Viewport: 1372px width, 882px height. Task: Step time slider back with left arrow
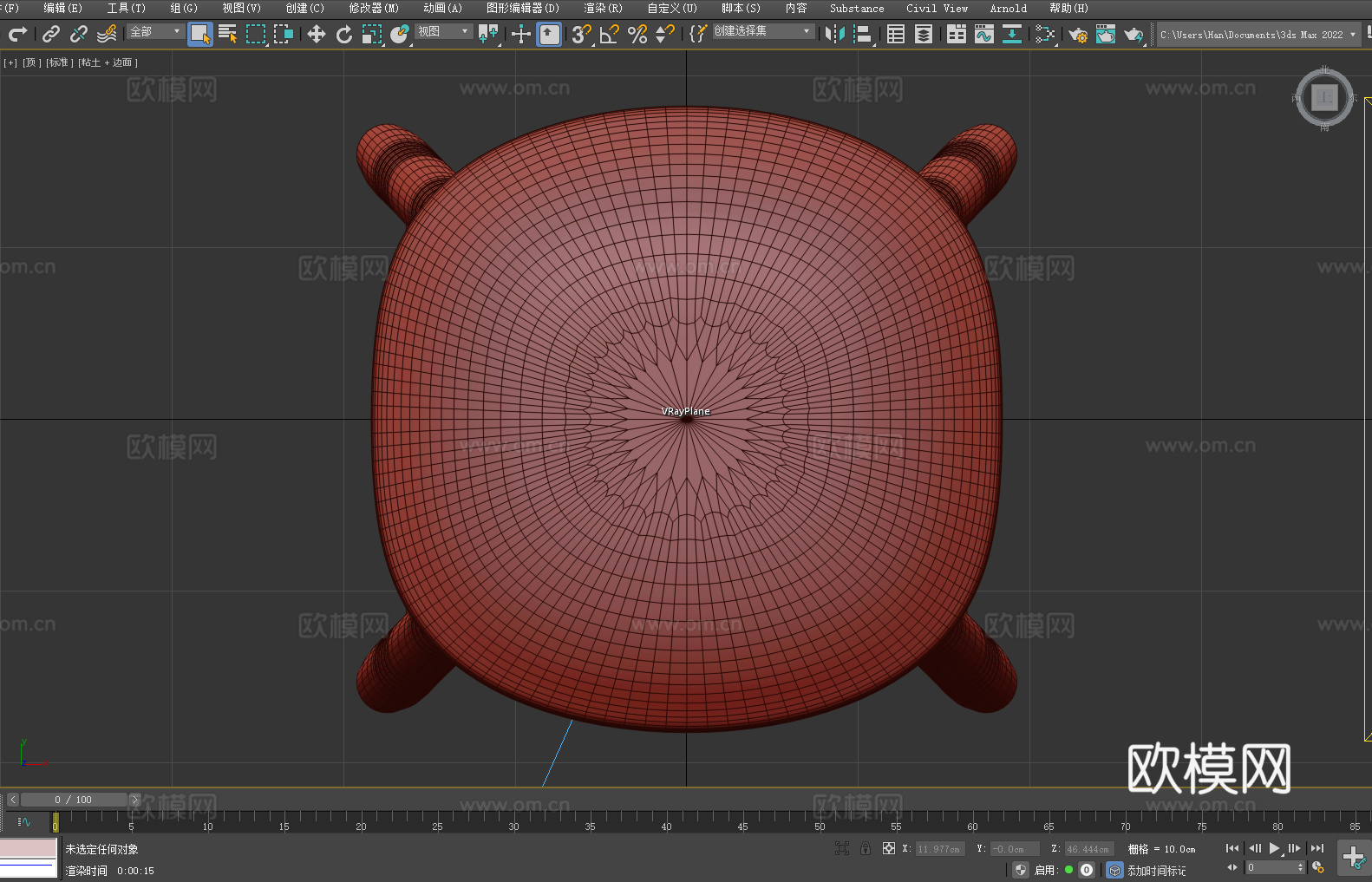13,800
